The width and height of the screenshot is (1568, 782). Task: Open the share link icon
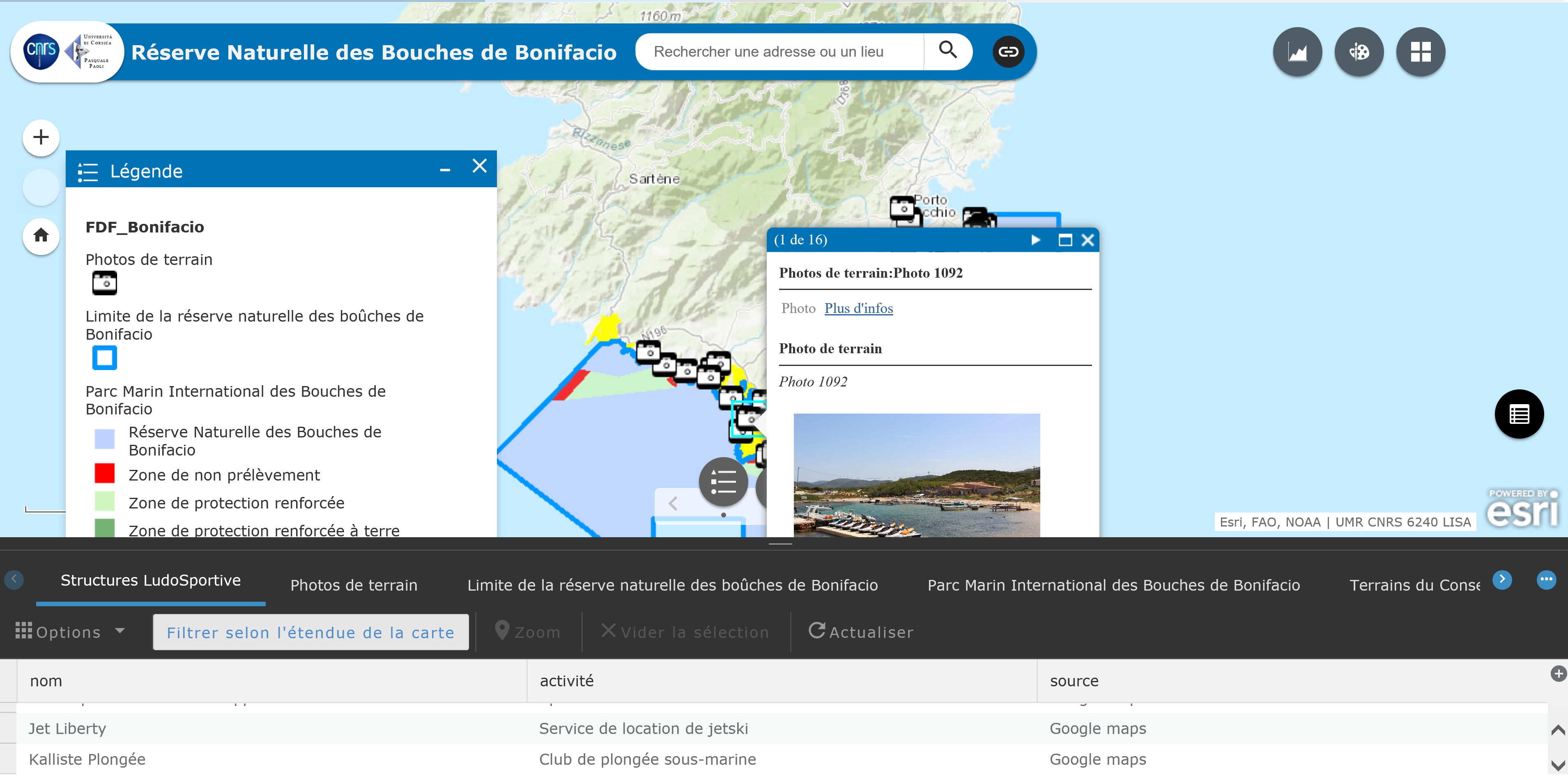pyautogui.click(x=1007, y=52)
